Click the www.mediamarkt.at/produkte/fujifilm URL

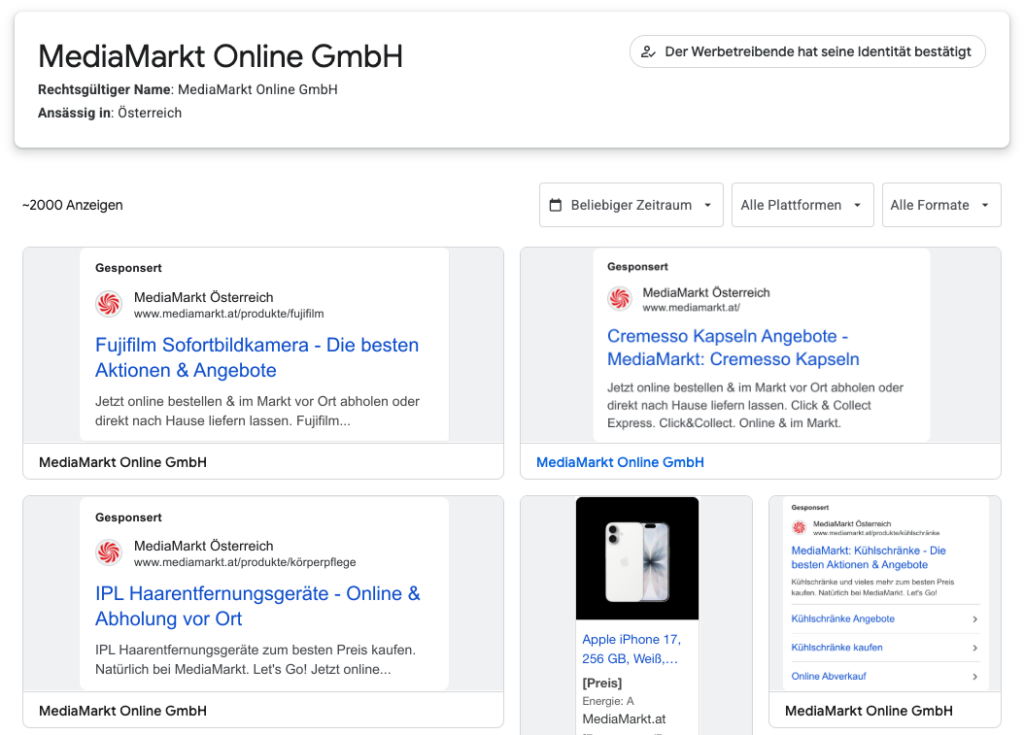coord(229,314)
